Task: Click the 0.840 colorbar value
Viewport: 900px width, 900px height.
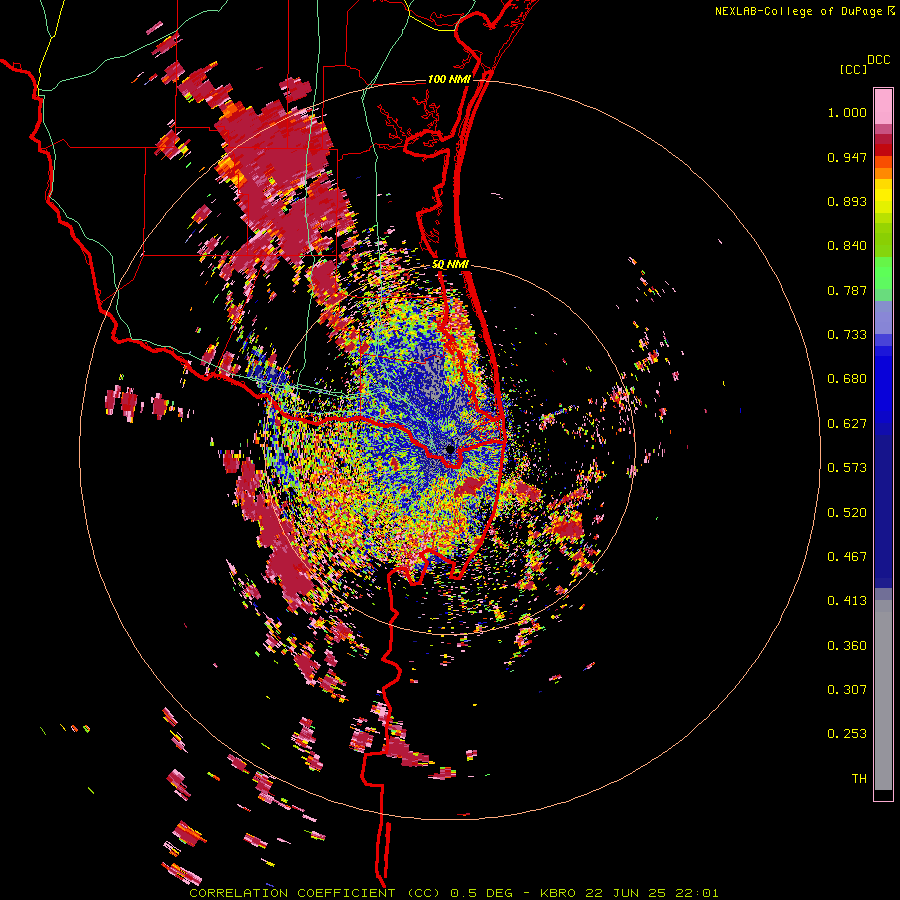Action: tap(847, 246)
